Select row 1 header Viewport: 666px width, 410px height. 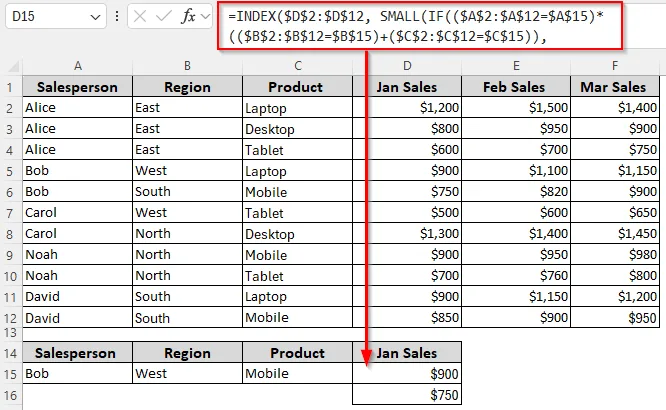point(11,88)
